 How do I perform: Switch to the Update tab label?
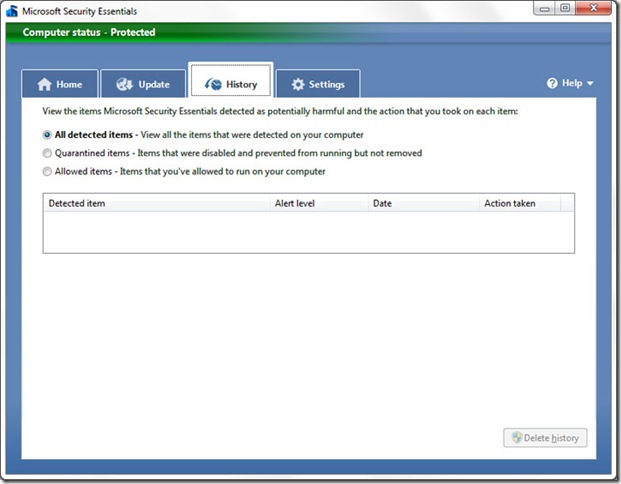(x=154, y=85)
